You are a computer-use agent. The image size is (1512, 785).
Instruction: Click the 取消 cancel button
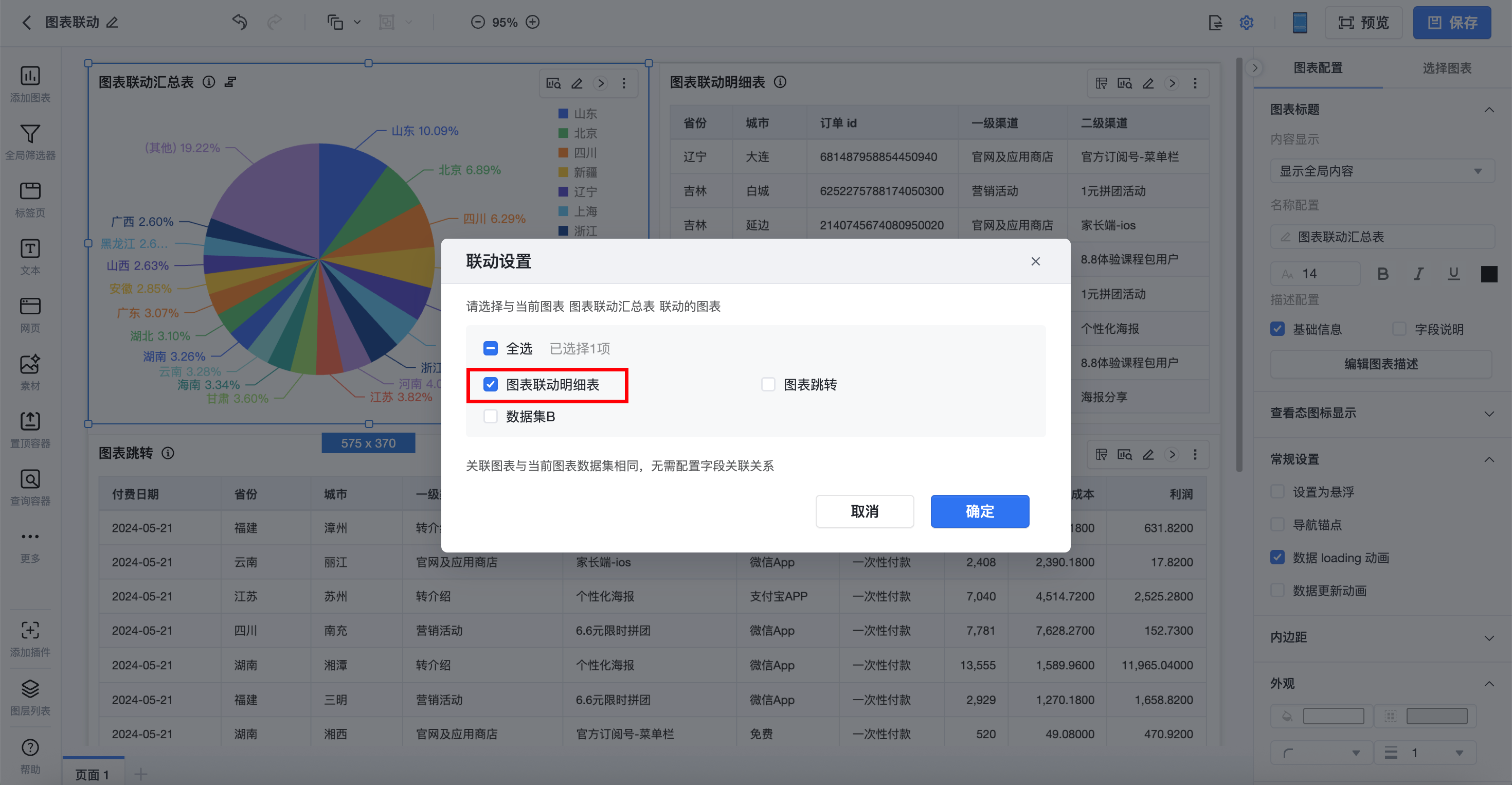tap(864, 511)
